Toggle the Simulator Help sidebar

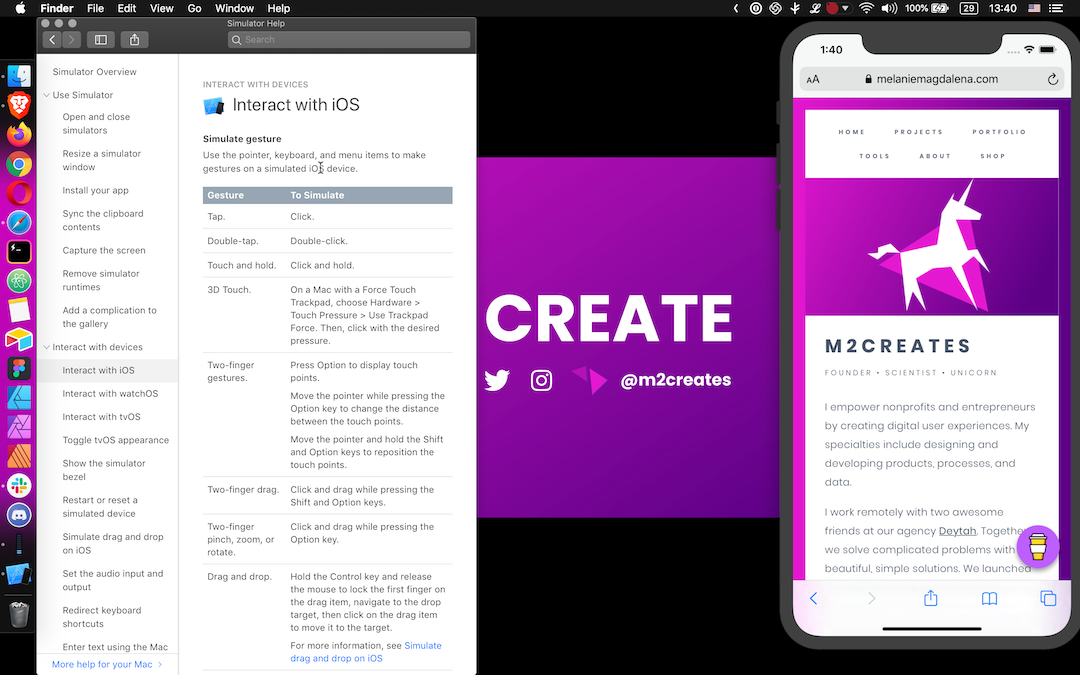pyautogui.click(x=100, y=39)
